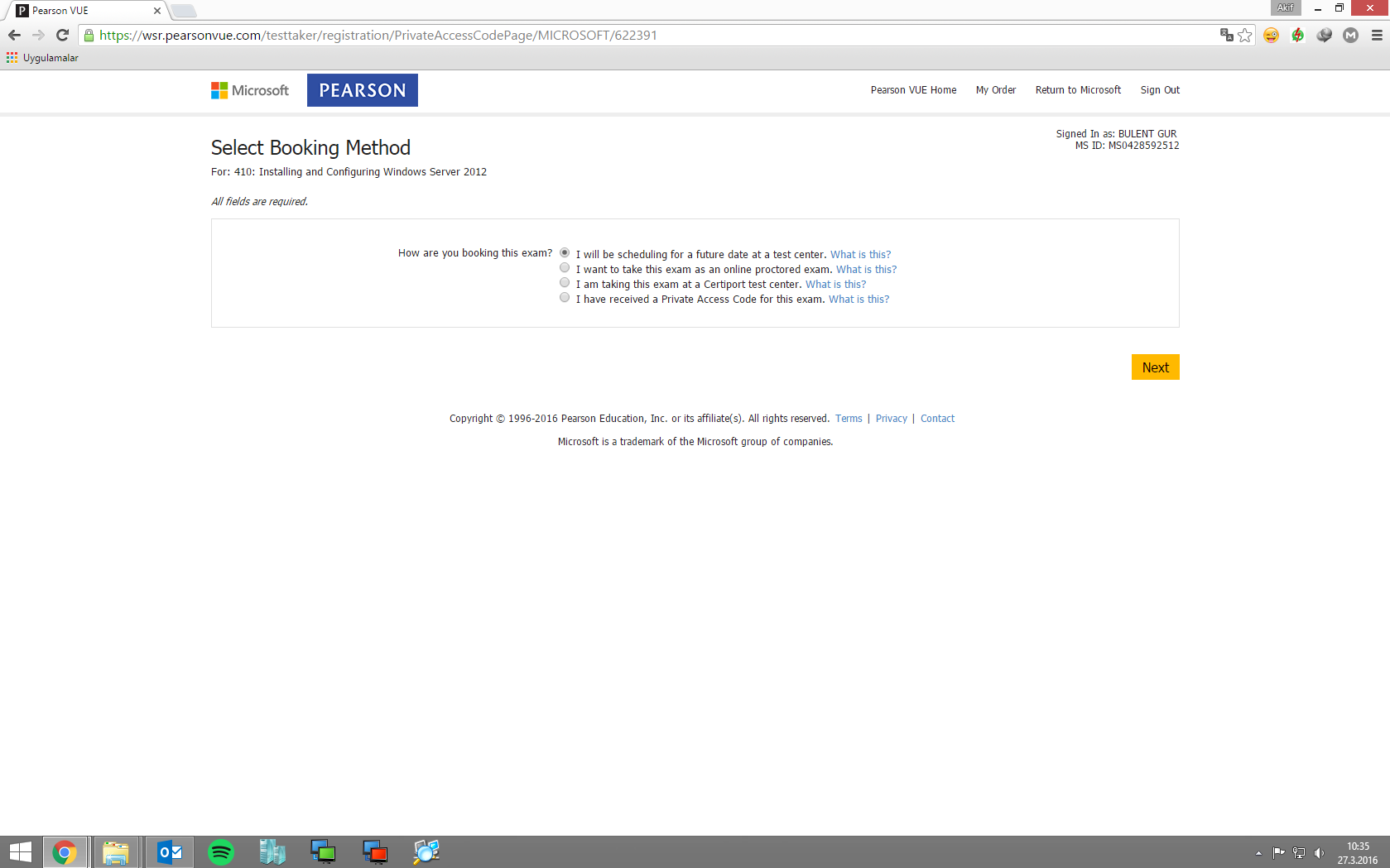Select scheduling at a test center option
This screenshot has width=1390, height=868.
pyautogui.click(x=565, y=253)
